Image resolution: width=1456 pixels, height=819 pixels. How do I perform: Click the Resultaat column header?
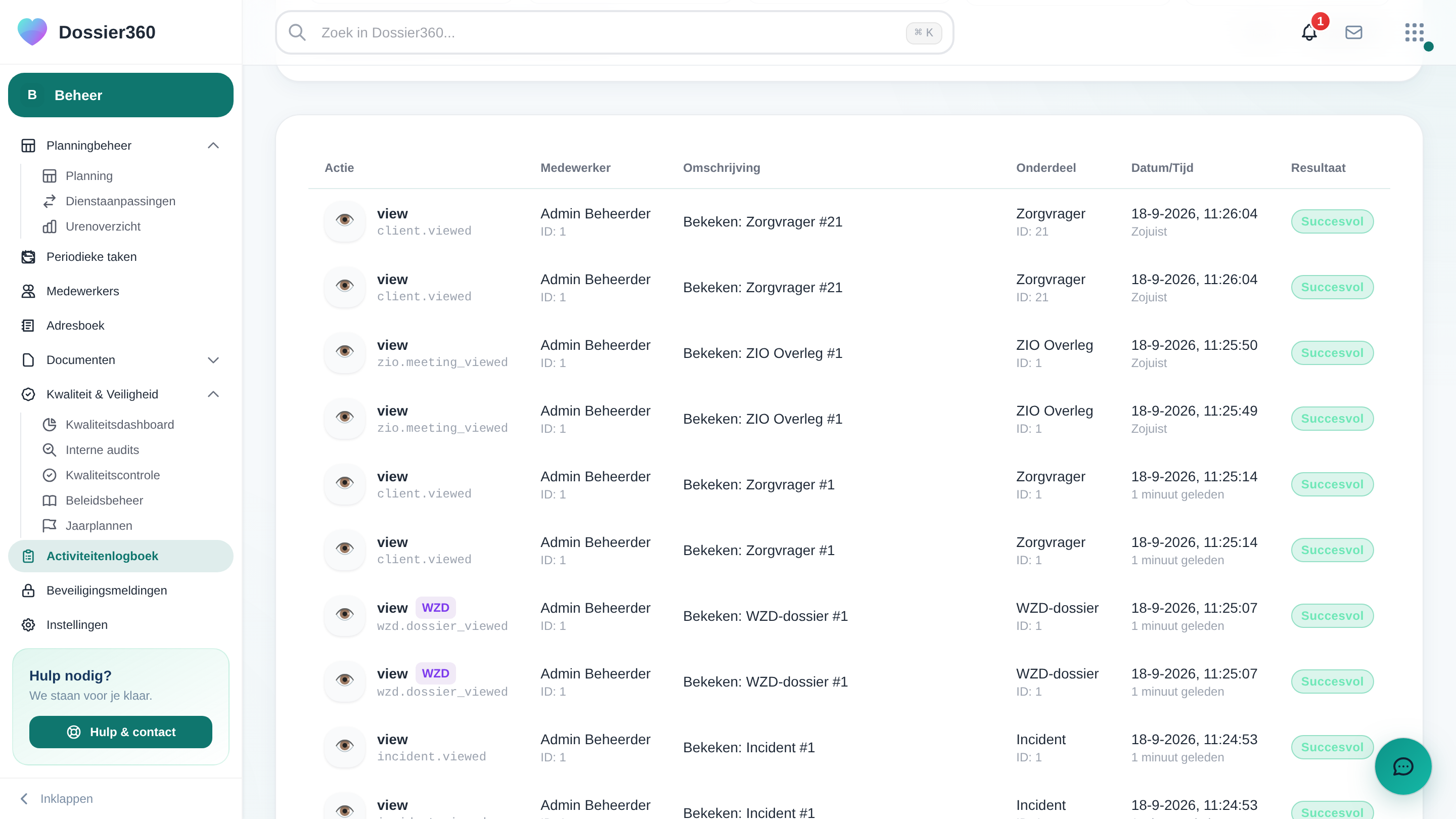coord(1318,168)
